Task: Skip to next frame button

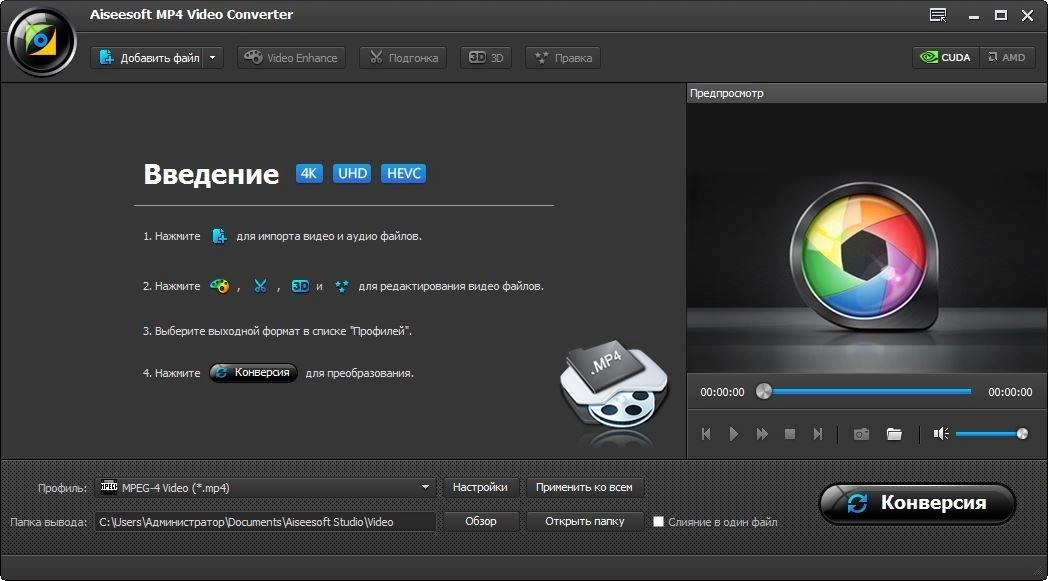Action: tap(817, 434)
